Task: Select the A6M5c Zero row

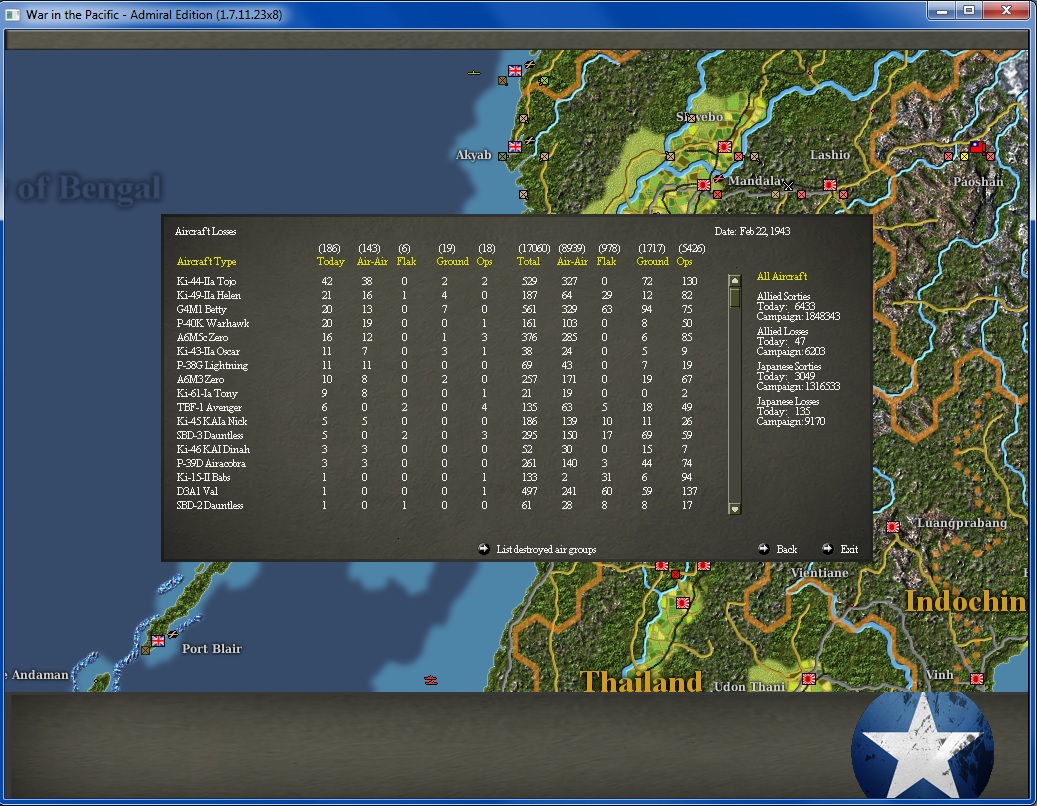Action: pyautogui.click(x=437, y=337)
